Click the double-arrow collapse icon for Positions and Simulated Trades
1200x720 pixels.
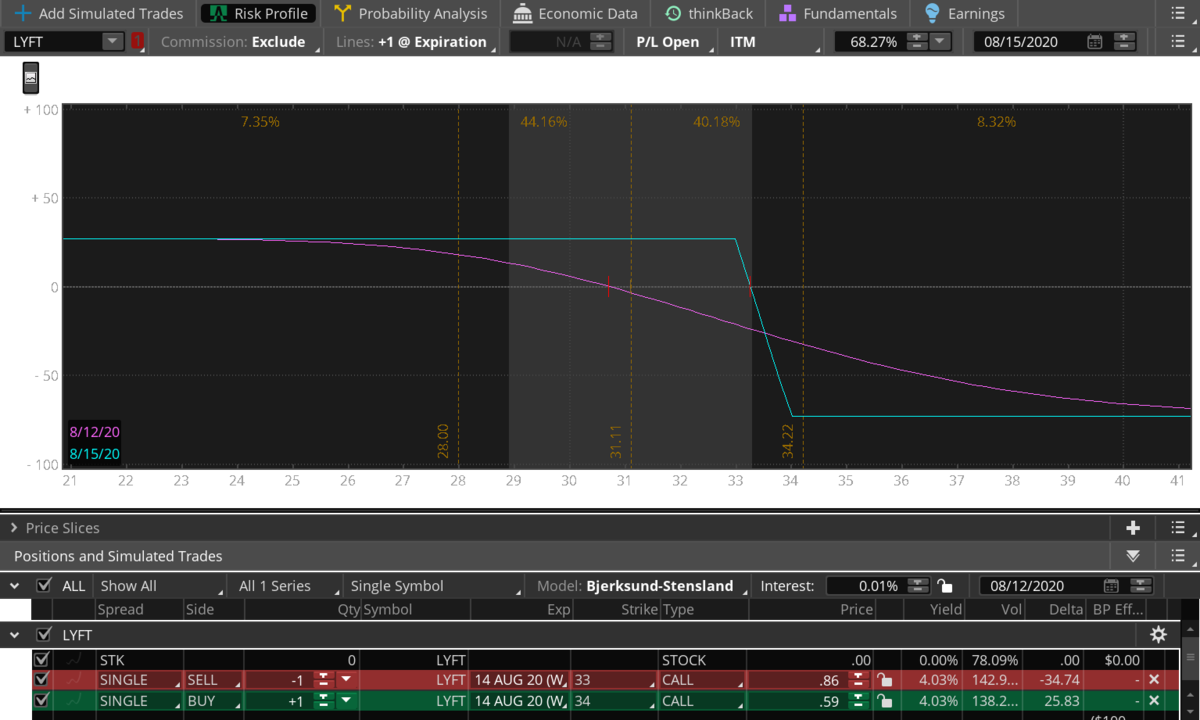point(1133,556)
